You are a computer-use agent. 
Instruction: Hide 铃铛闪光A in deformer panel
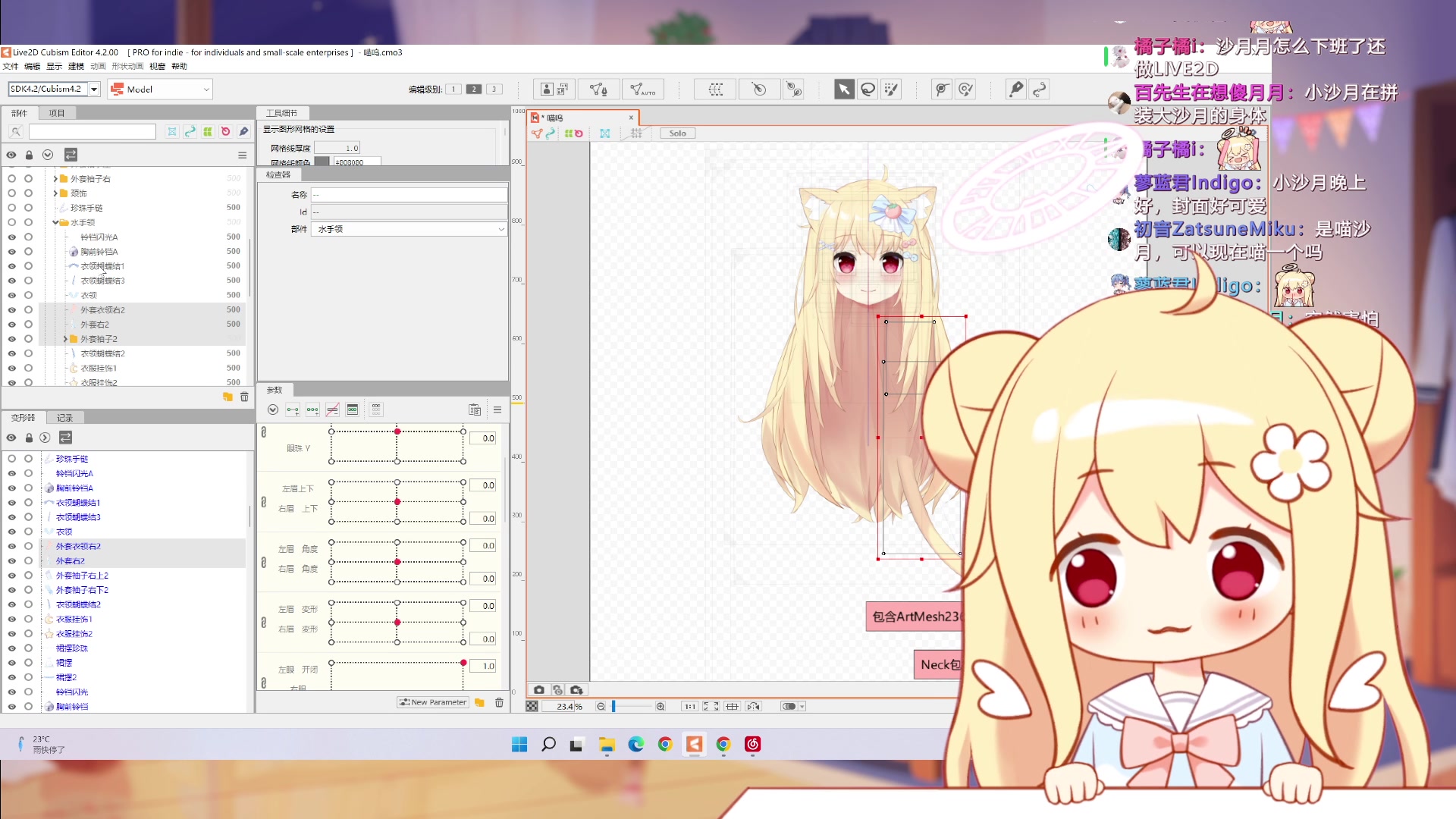(11, 473)
